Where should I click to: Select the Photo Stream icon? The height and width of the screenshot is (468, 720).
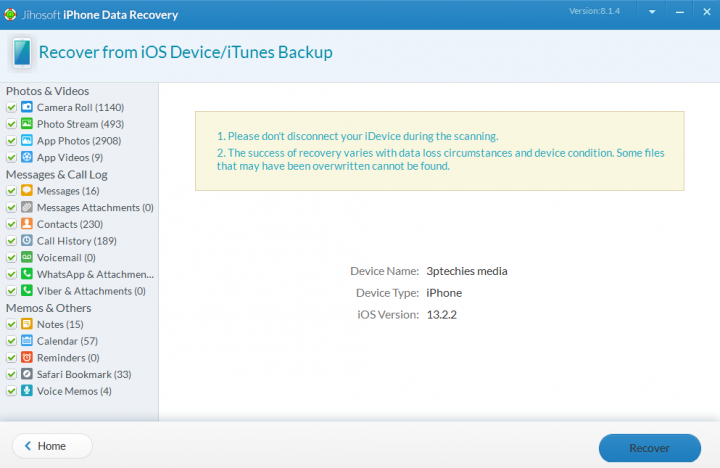(x=27, y=124)
